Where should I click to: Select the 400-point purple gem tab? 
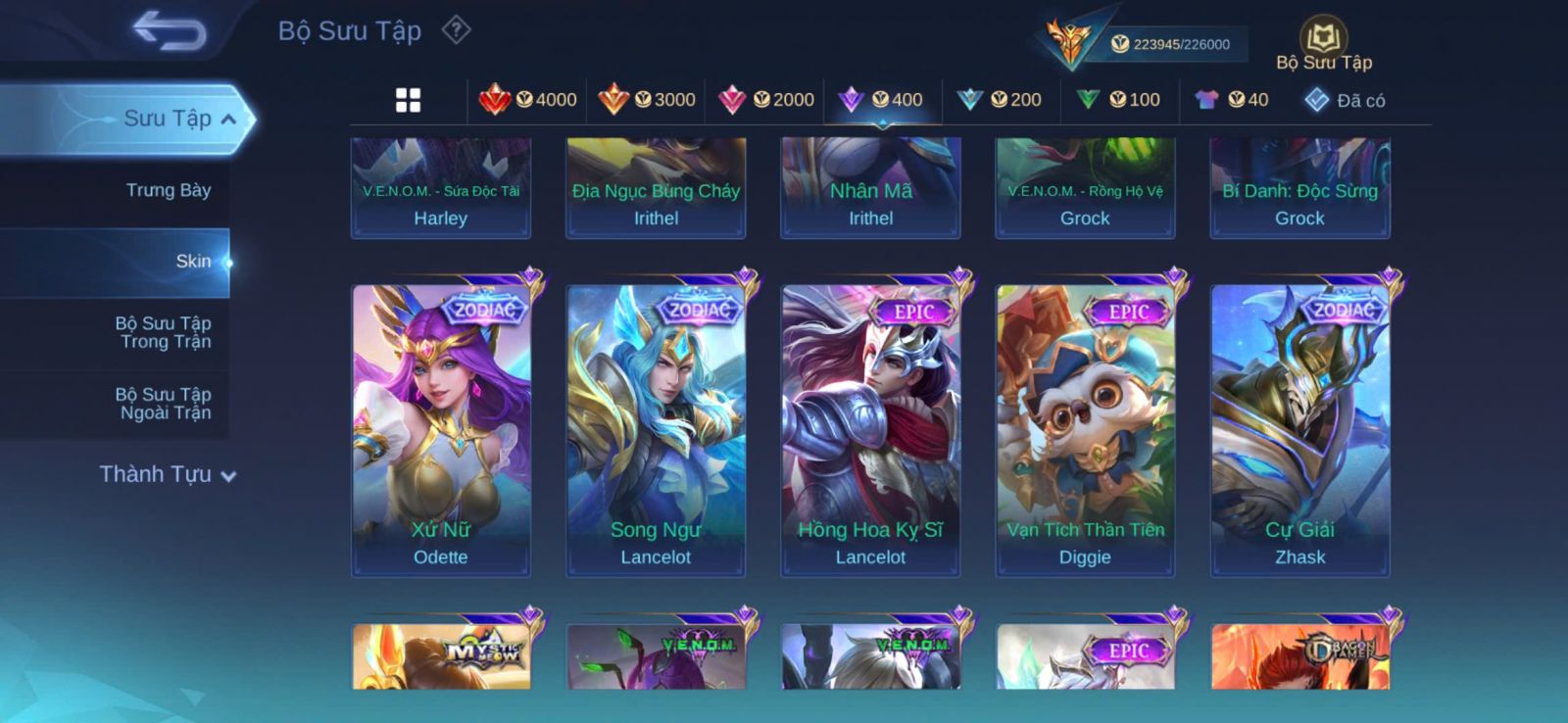tap(882, 100)
